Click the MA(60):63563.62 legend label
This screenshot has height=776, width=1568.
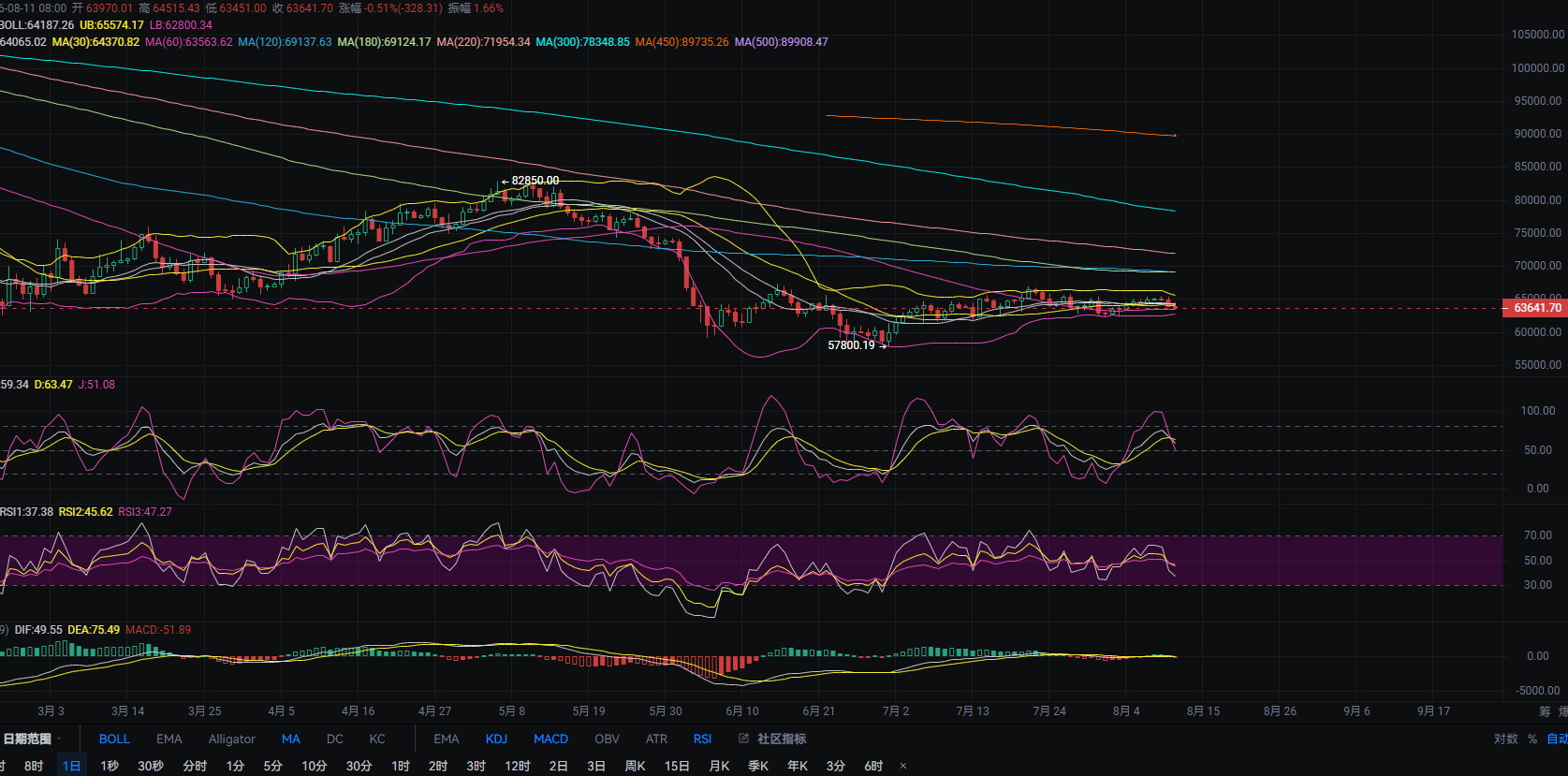(189, 42)
